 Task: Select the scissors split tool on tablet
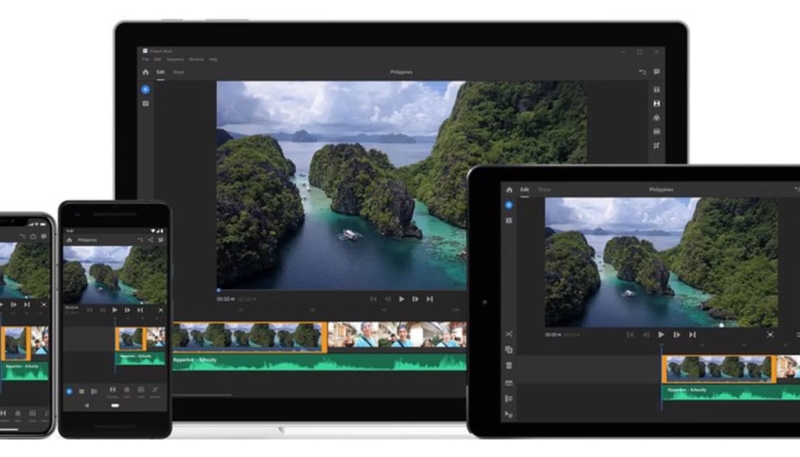(508, 333)
